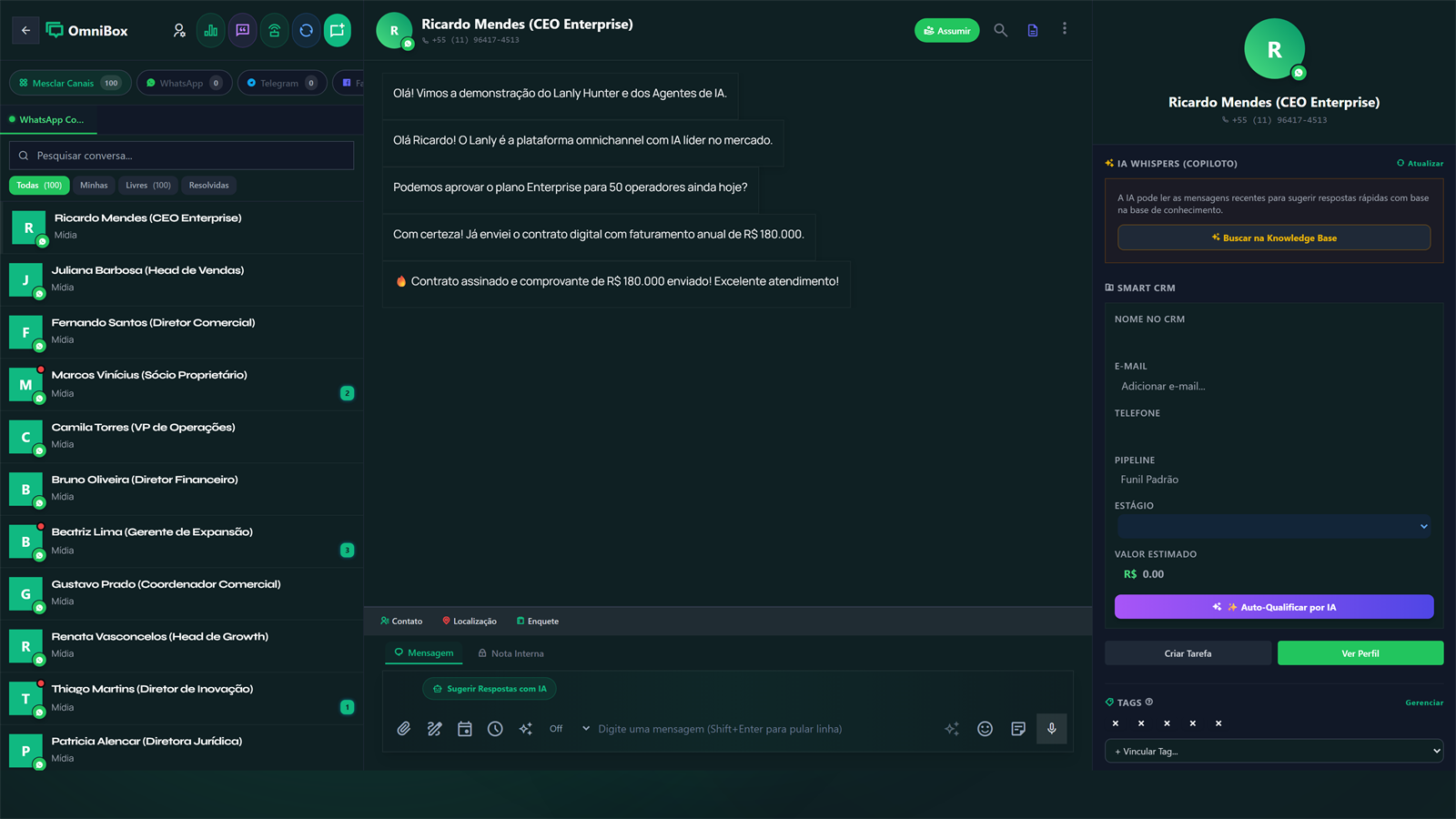Image resolution: width=1456 pixels, height=819 pixels.
Task: Click Auto-Qualificar por IA button
Action: (x=1274, y=607)
